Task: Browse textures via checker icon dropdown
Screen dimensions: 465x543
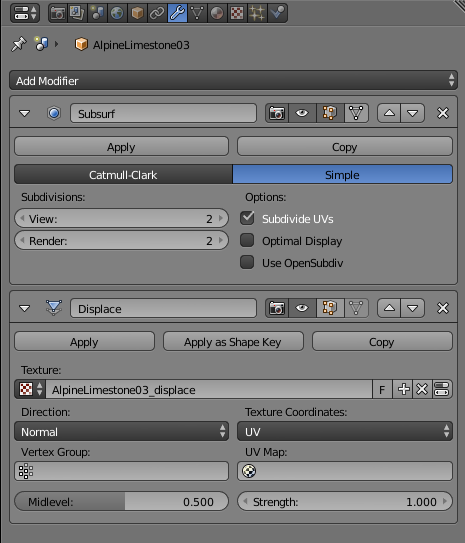Action: tap(30, 389)
